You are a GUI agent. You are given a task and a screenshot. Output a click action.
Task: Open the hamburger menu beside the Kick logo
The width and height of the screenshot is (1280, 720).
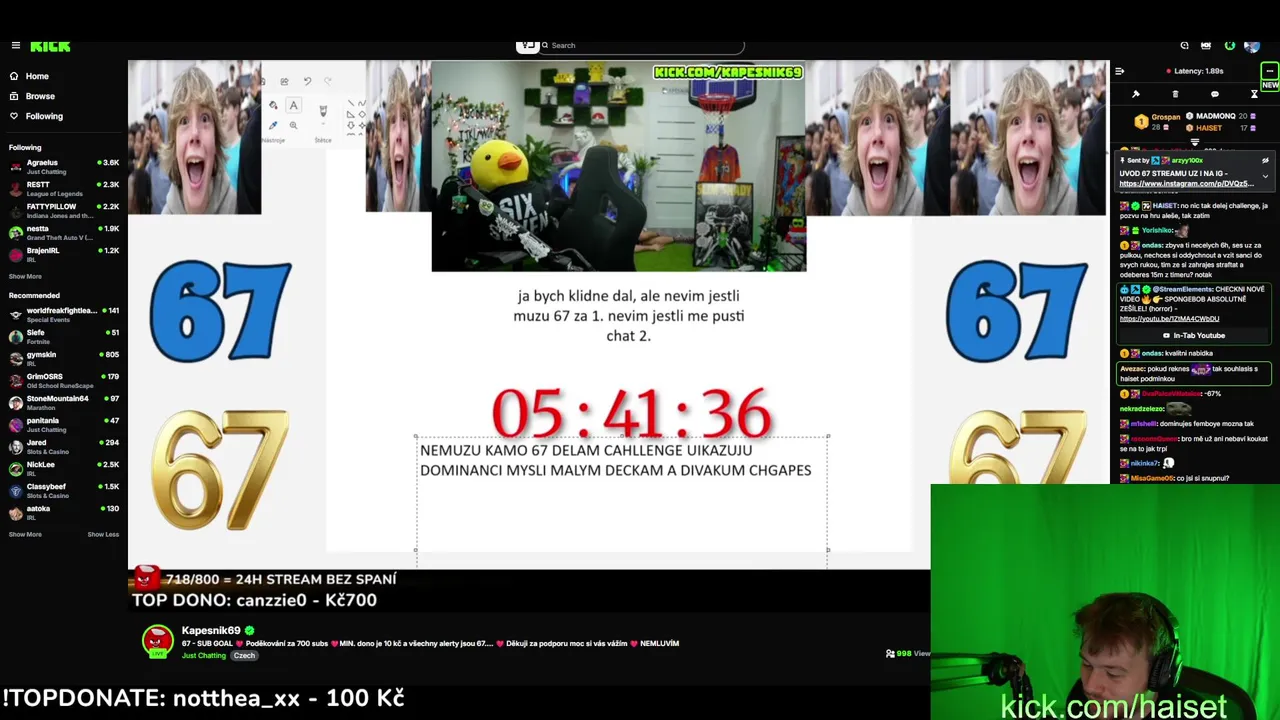coord(16,45)
